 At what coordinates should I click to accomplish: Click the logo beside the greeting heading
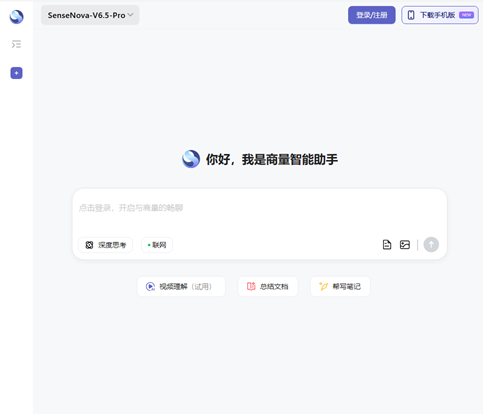[x=191, y=159]
